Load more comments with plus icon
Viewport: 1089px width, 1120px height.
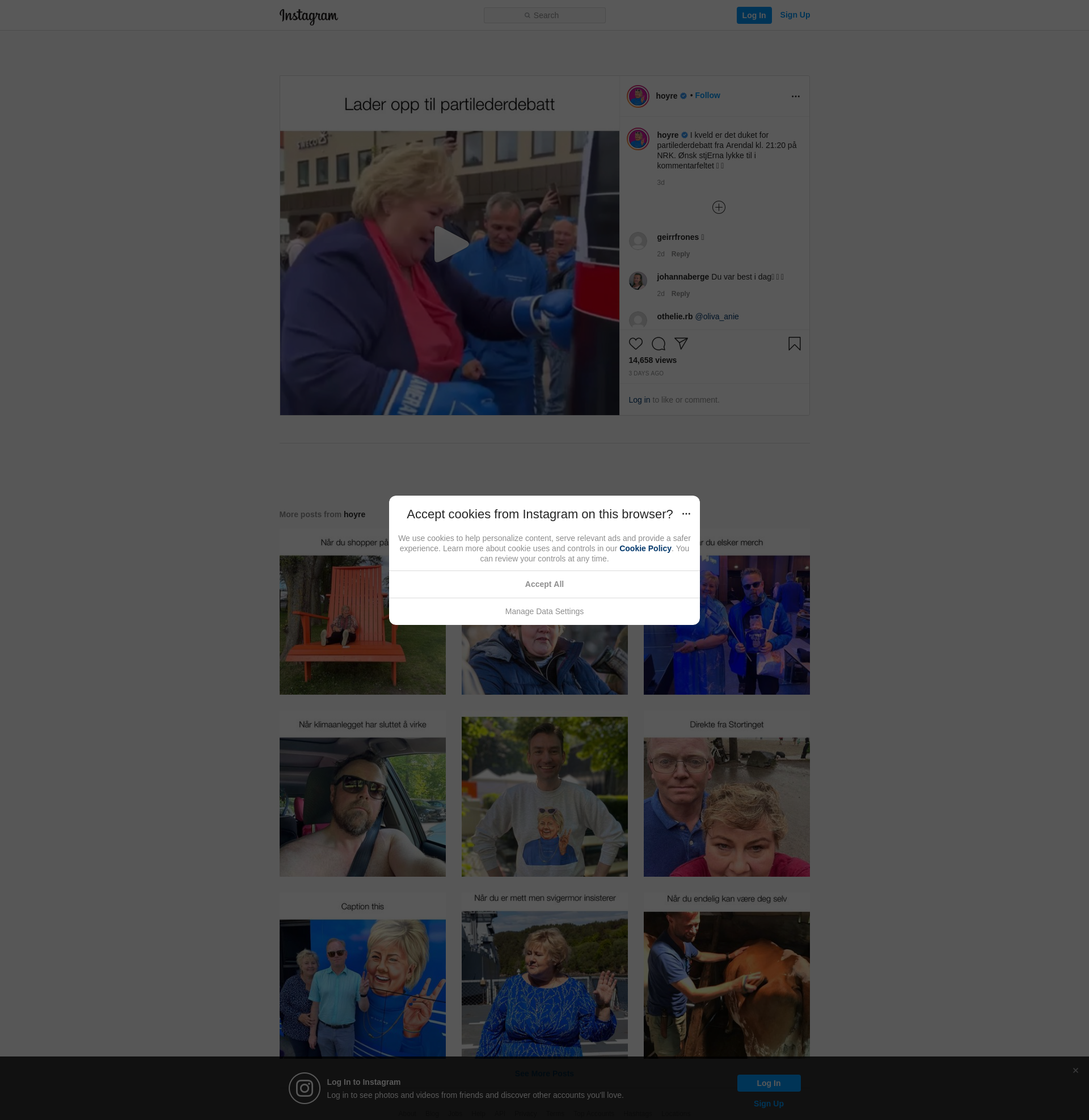click(x=719, y=208)
